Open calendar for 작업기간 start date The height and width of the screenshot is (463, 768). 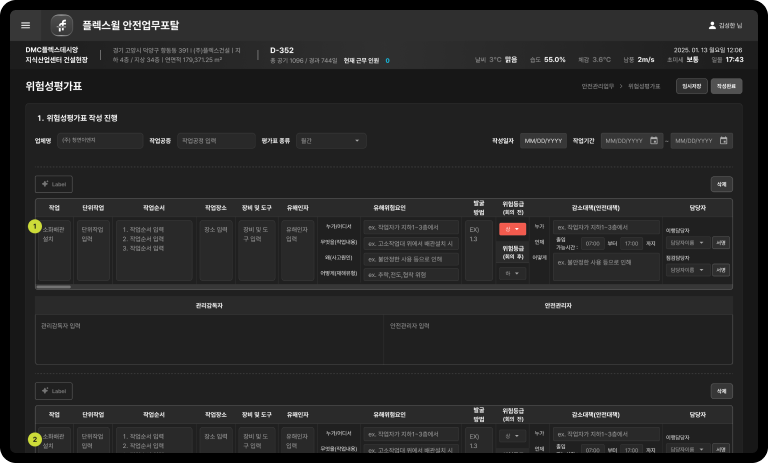pos(654,141)
